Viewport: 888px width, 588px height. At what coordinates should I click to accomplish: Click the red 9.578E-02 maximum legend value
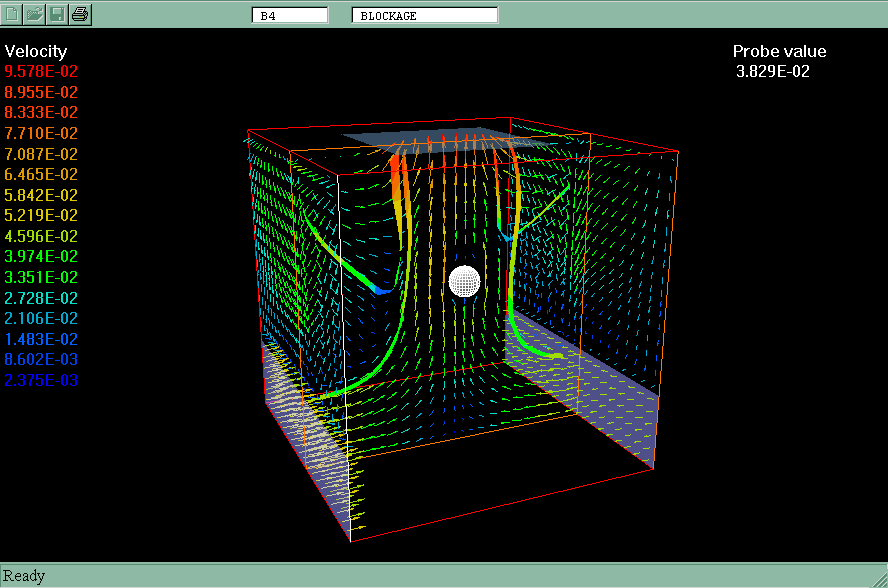41,72
